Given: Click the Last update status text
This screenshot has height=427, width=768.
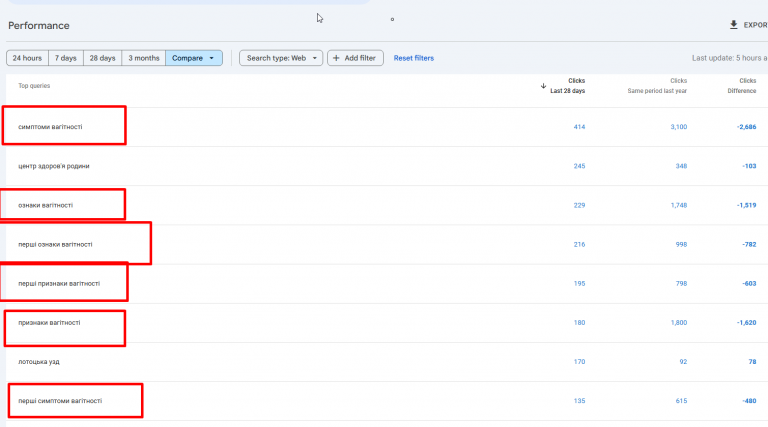Looking at the screenshot, I should point(729,58).
